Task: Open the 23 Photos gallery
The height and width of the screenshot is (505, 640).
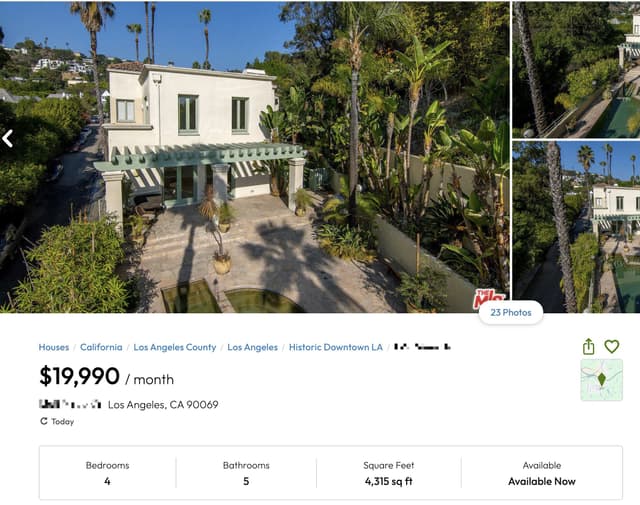Action: click(510, 312)
